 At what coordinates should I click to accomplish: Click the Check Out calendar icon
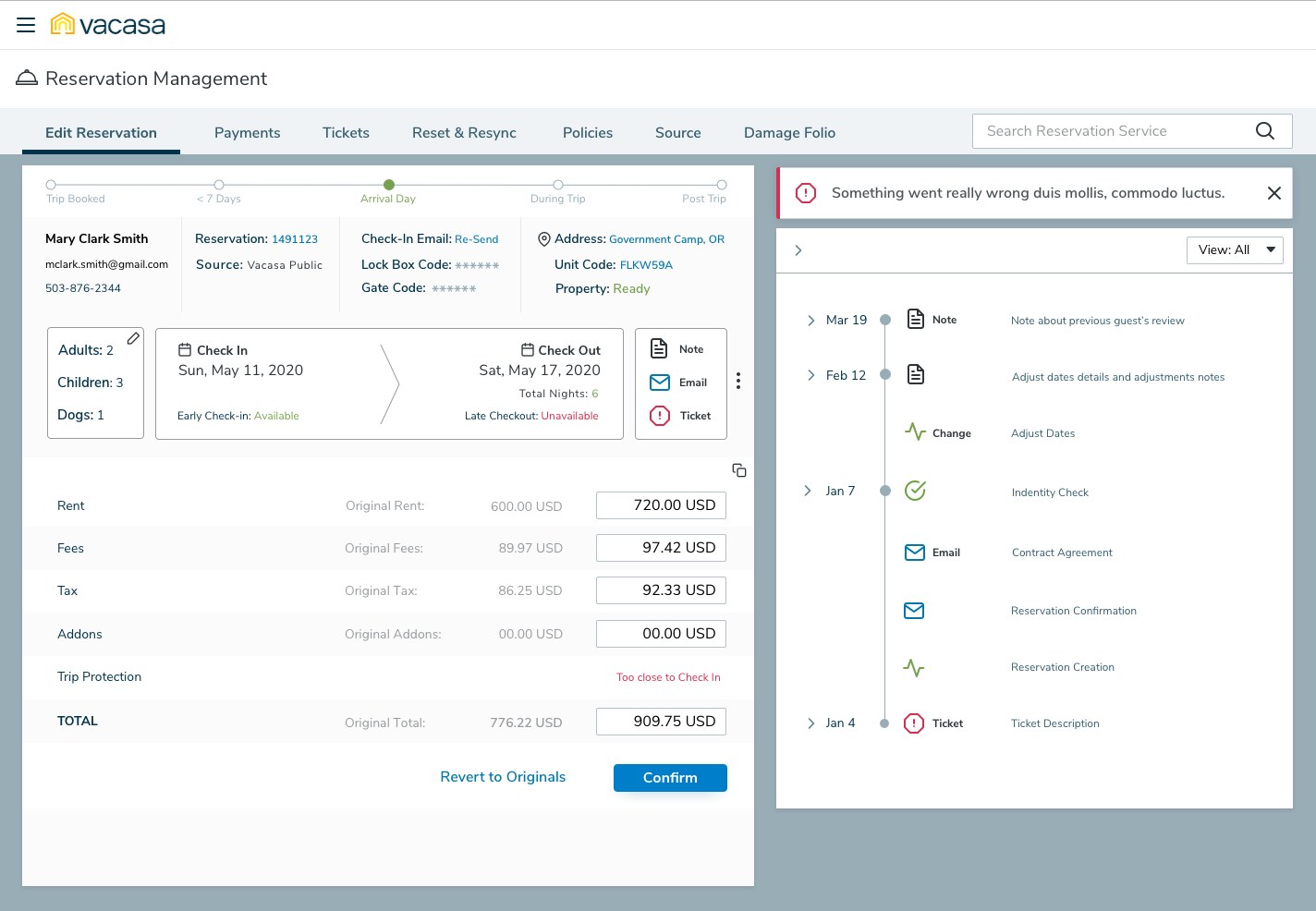click(528, 349)
